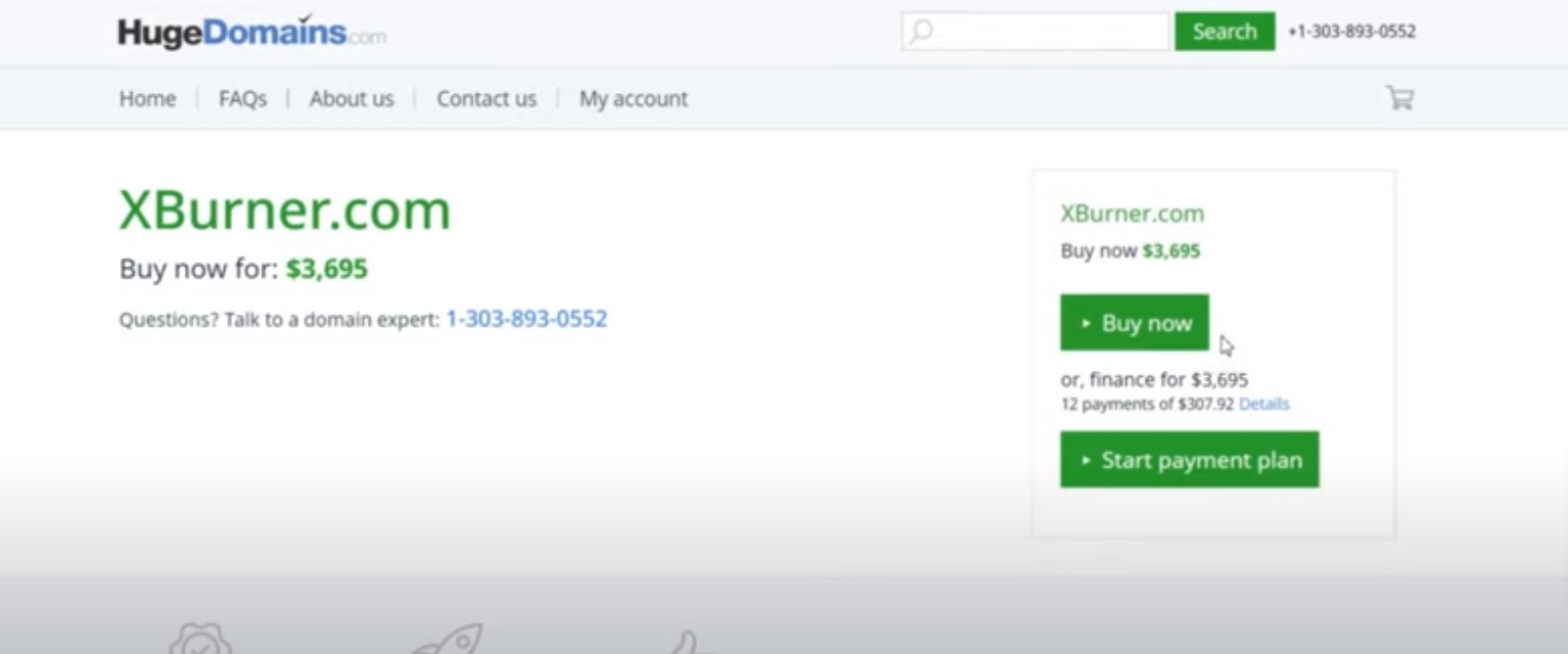The height and width of the screenshot is (654, 1568).
Task: Navigate to About us
Action: pyautogui.click(x=351, y=99)
